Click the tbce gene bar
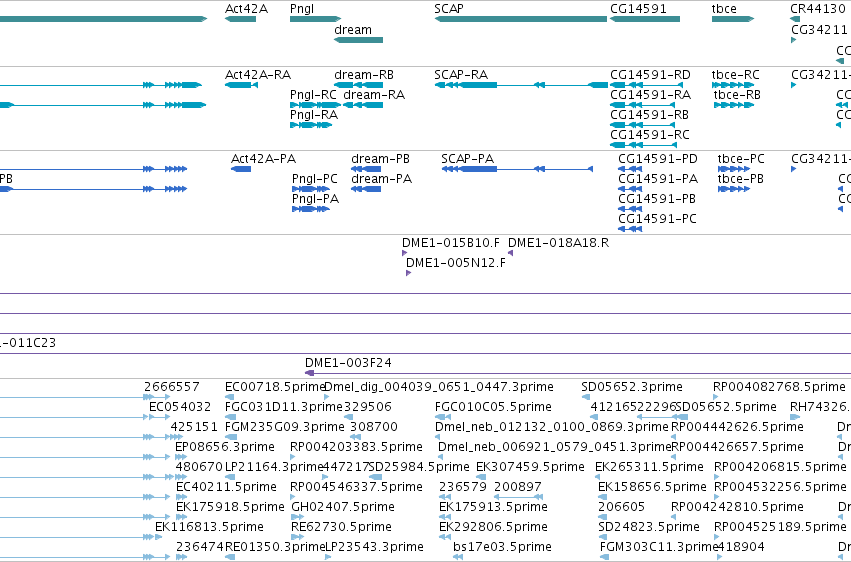The width and height of the screenshot is (851, 562). point(733,19)
